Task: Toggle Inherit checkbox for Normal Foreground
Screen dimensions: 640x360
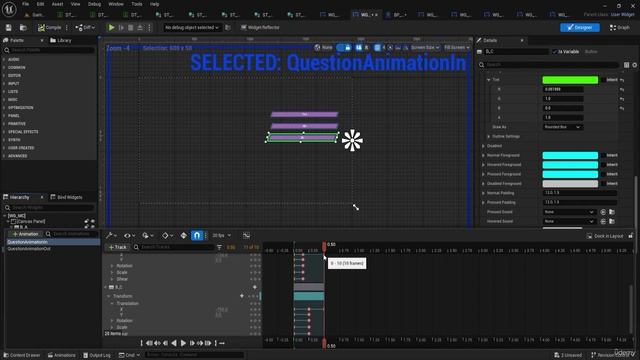Action: pos(603,156)
